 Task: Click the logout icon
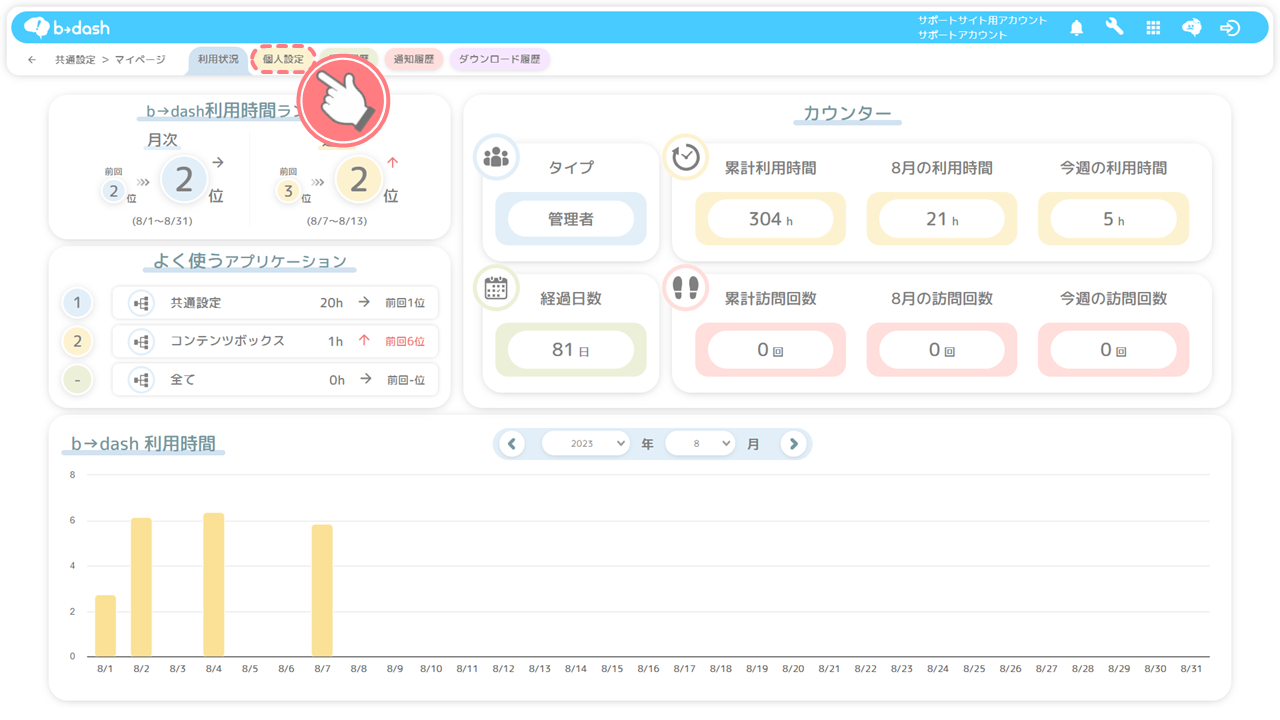[x=1230, y=28]
